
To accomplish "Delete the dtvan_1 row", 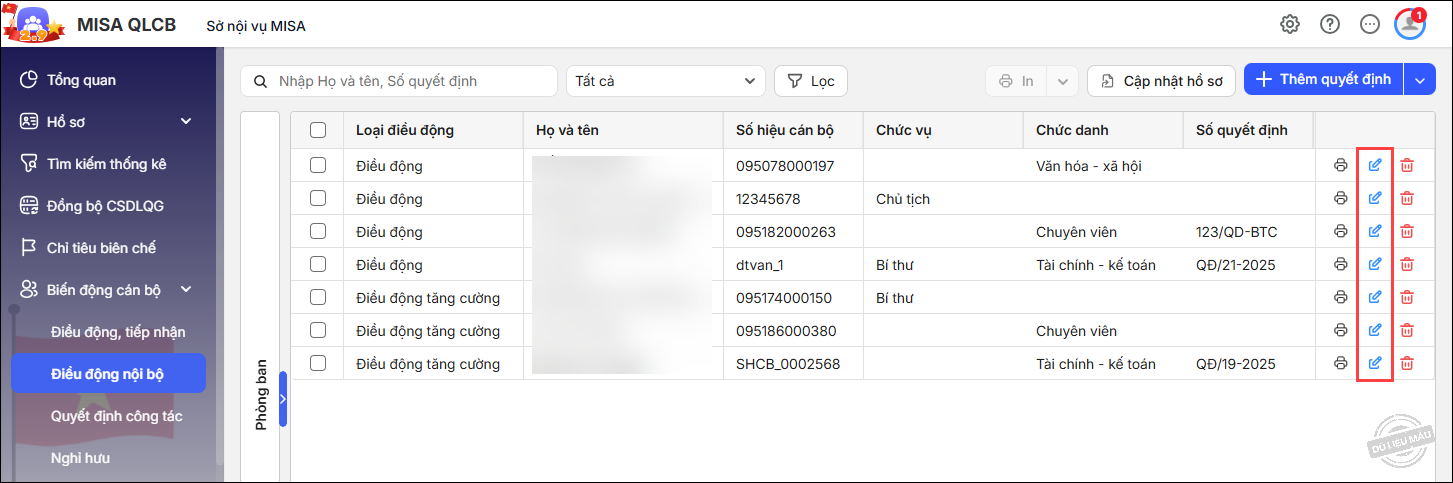I will [1407, 265].
